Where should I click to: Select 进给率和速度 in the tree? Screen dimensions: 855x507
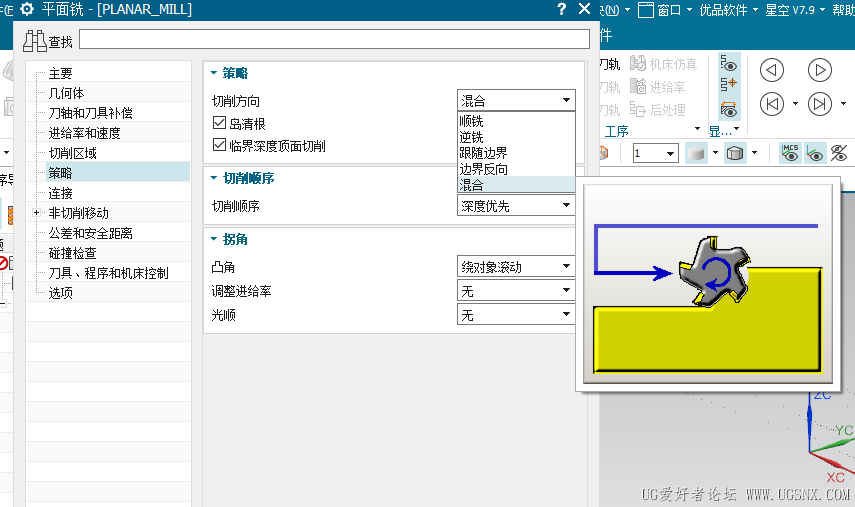[85, 133]
